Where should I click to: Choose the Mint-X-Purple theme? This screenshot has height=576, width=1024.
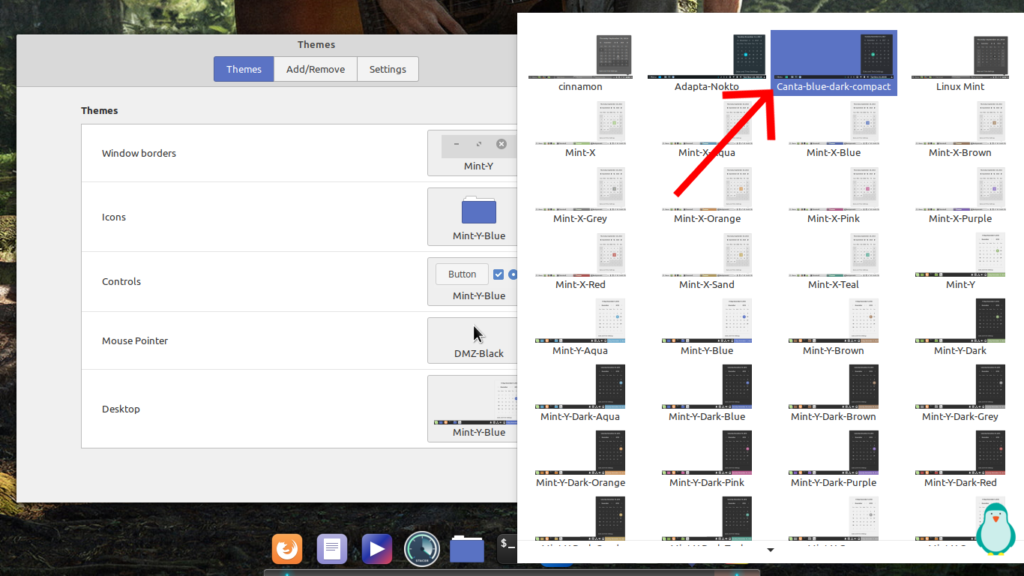[x=960, y=195]
